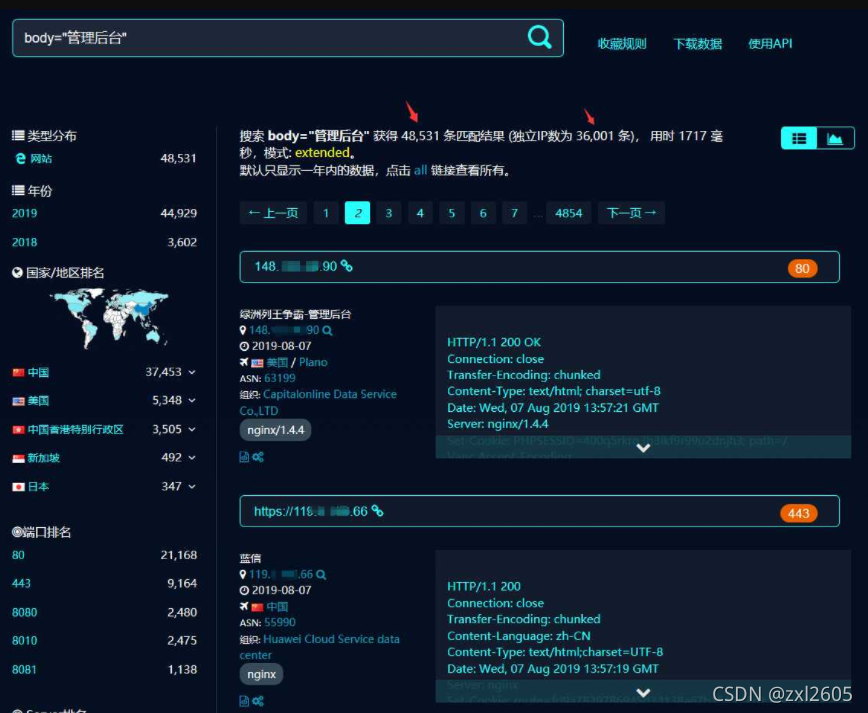
Task: Filter by country 中国 in ranking
Action: click(x=38, y=372)
